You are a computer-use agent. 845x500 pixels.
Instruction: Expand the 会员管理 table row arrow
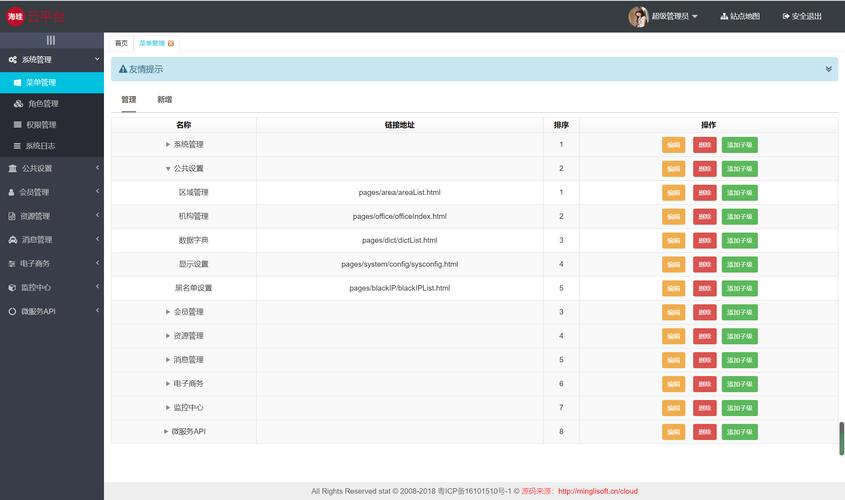[x=168, y=312]
